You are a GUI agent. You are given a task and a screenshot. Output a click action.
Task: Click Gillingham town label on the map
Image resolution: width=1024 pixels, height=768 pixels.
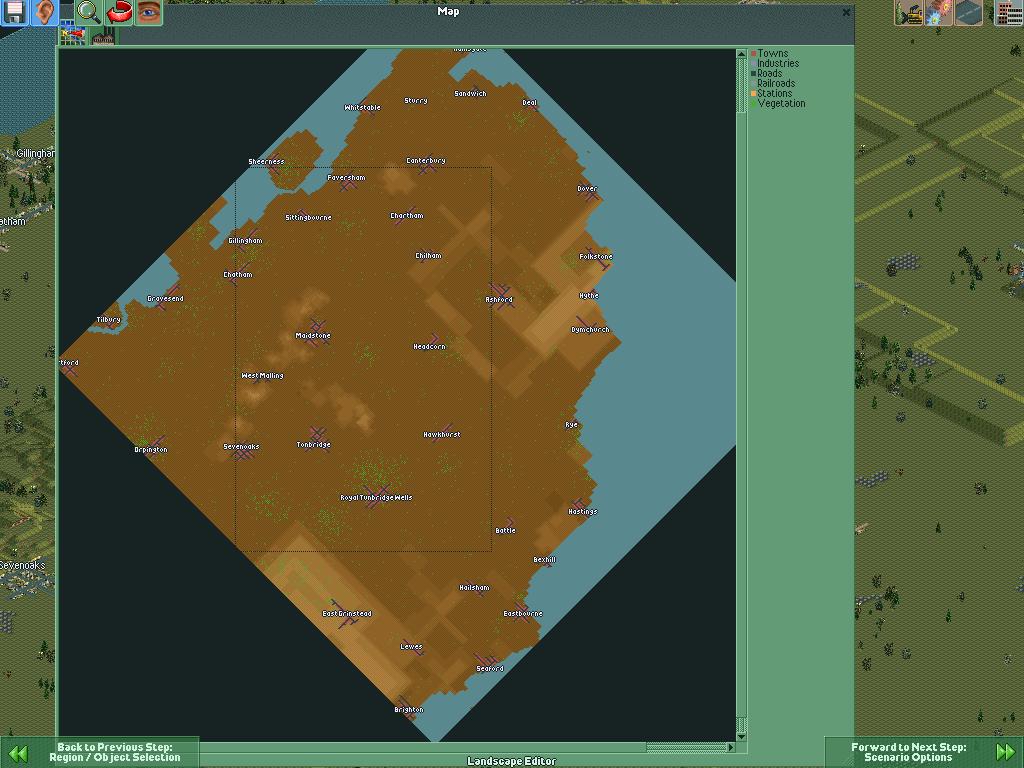245,241
